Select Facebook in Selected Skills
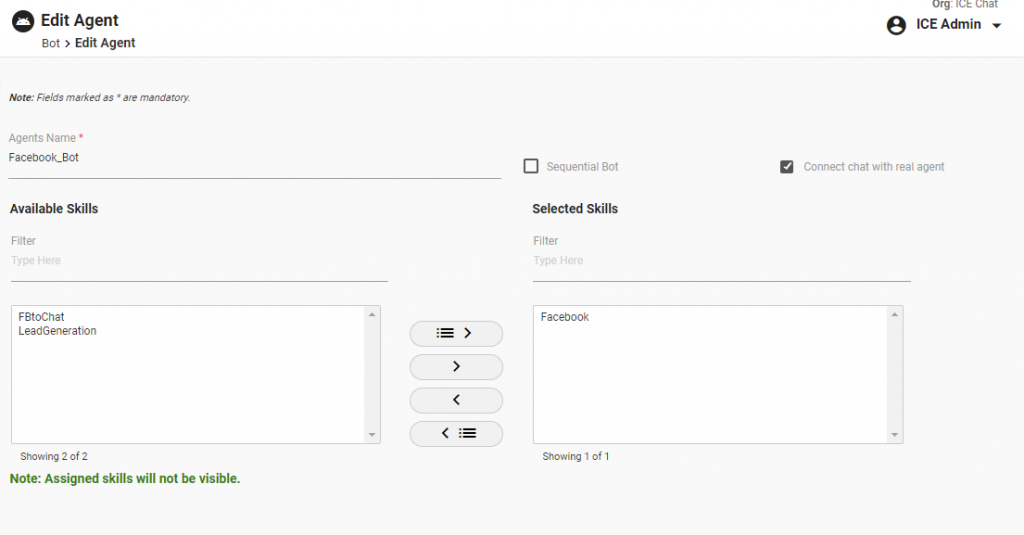This screenshot has height=535, width=1024. 565,317
